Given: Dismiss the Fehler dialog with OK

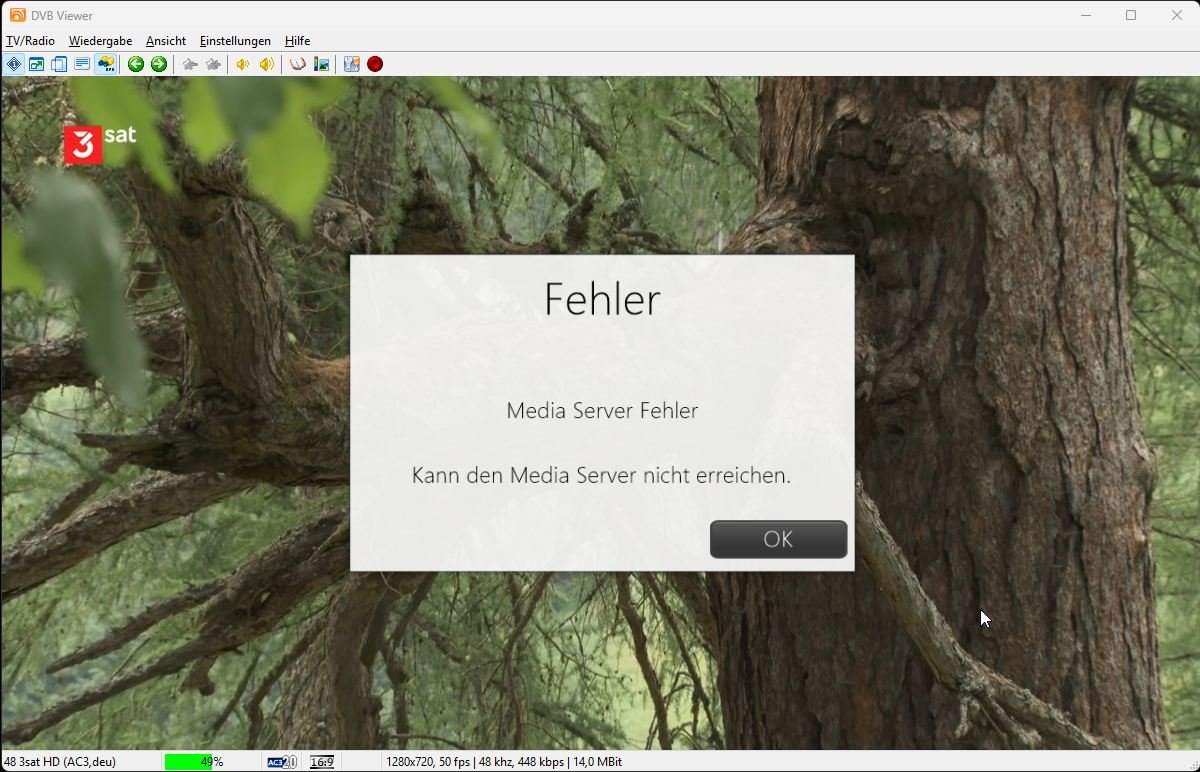Looking at the screenshot, I should 778,539.
